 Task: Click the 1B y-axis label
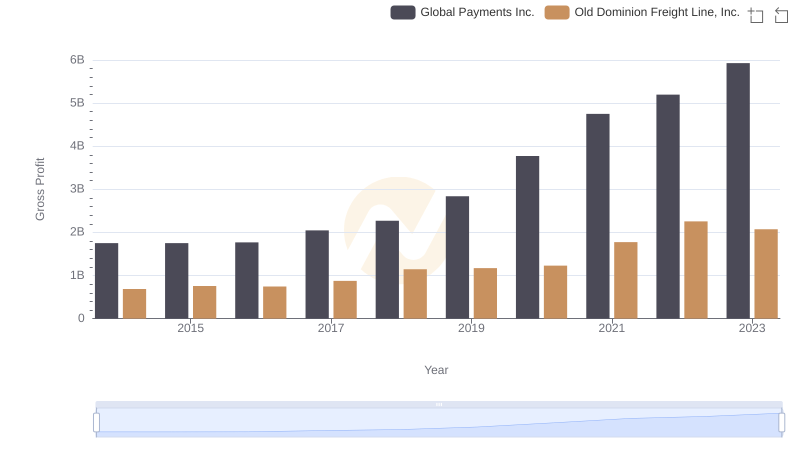point(77,275)
